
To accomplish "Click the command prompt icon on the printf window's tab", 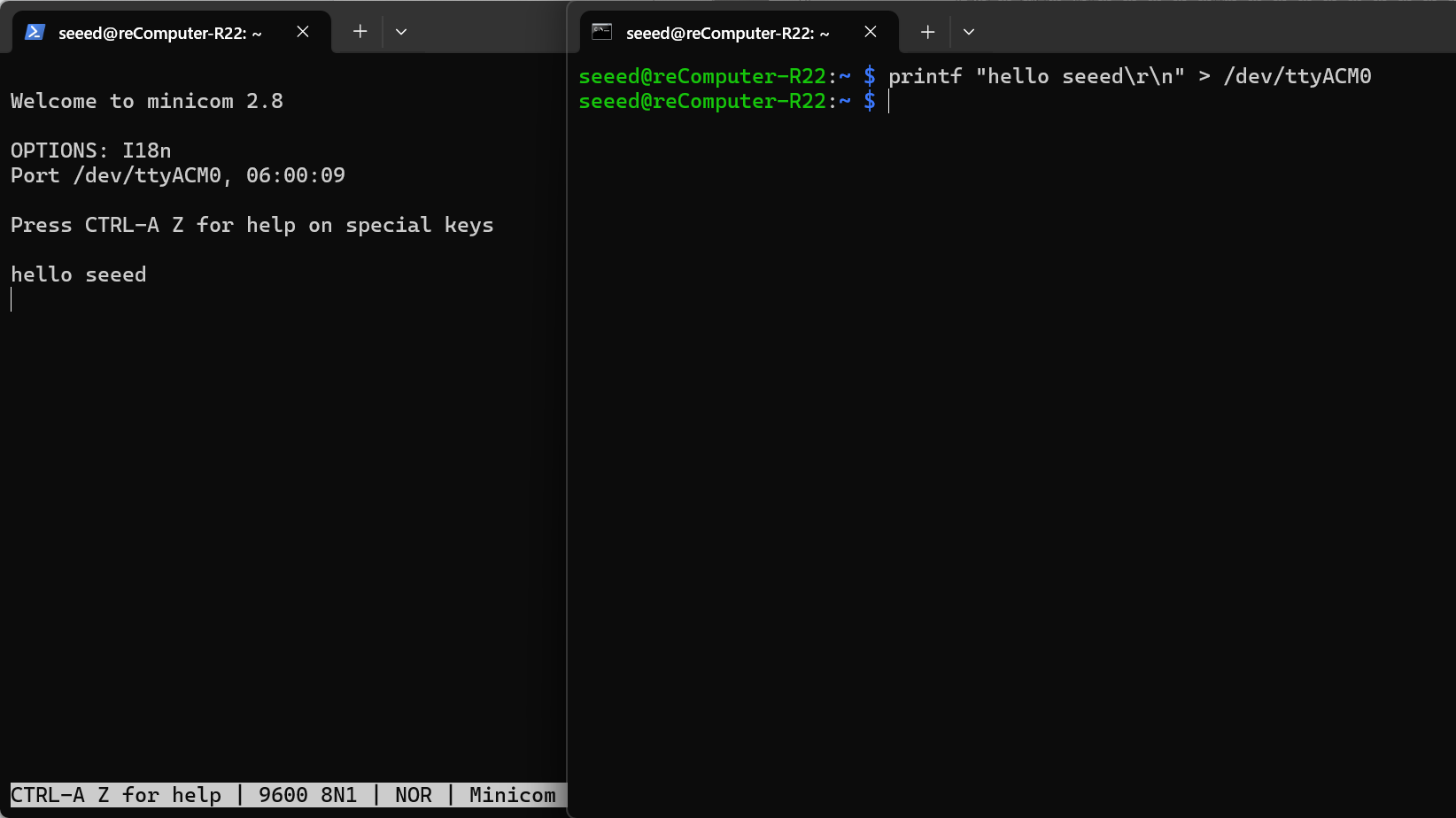I will tap(602, 33).
